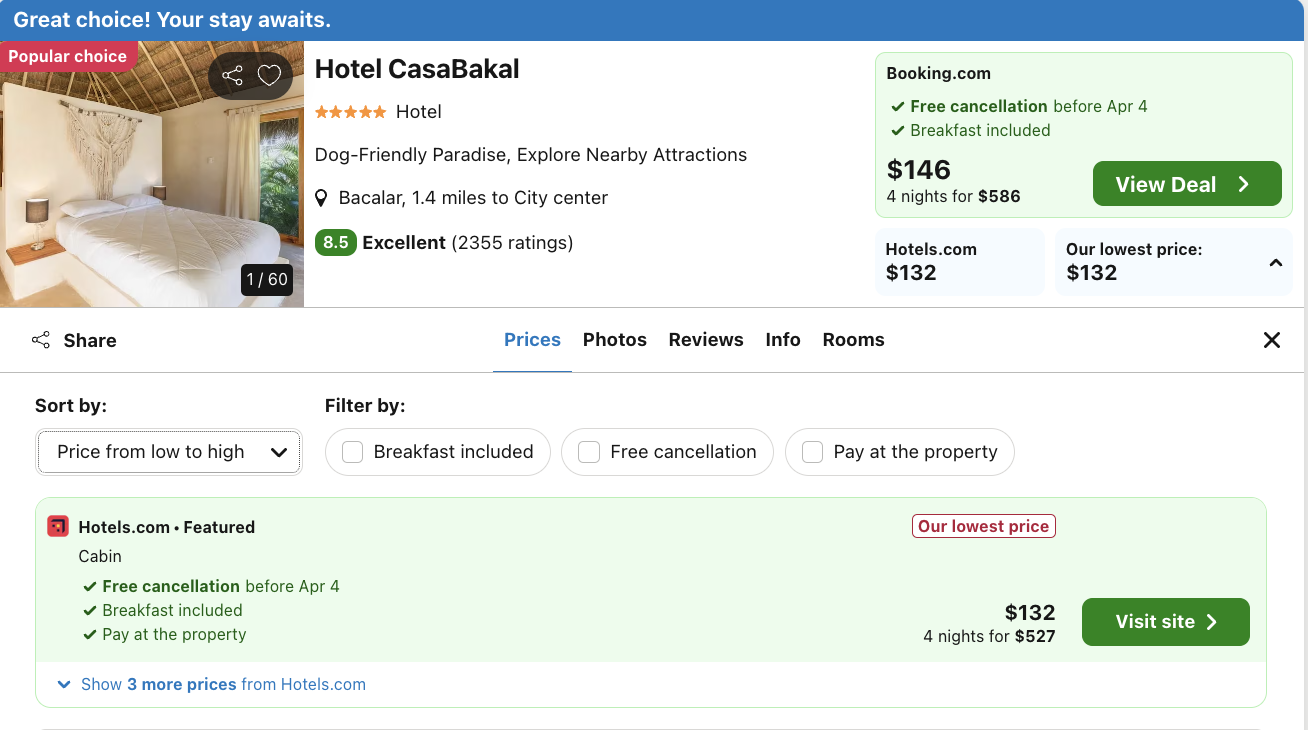Open the Price from low to high dropdown
The image size is (1308, 730).
pyautogui.click(x=169, y=452)
